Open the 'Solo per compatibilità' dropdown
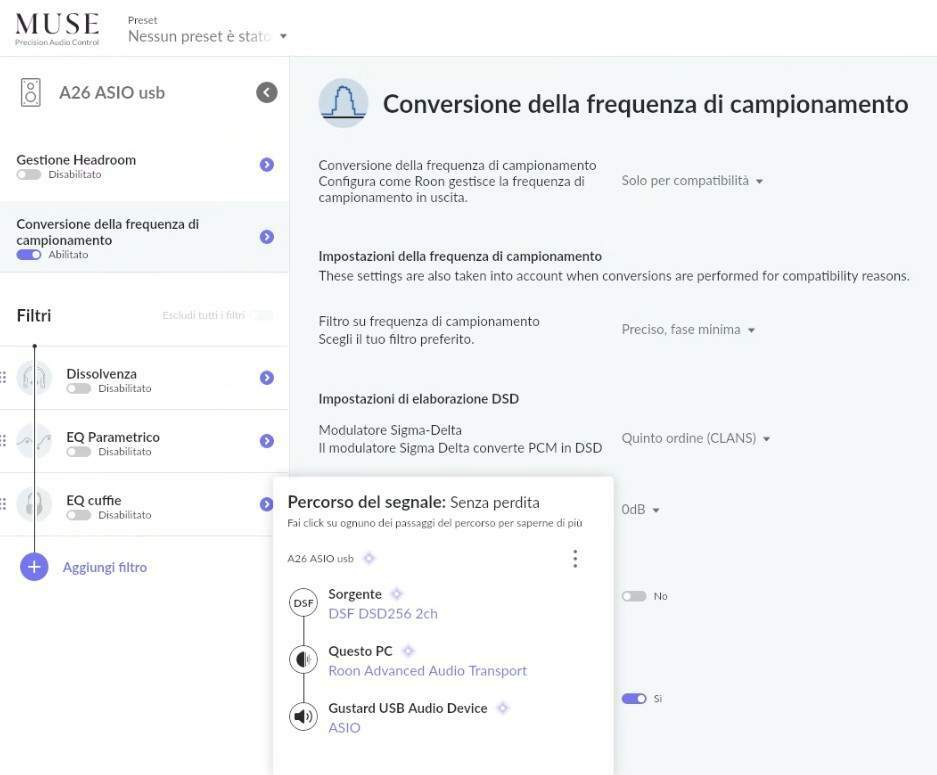This screenshot has width=937, height=775. [x=692, y=181]
